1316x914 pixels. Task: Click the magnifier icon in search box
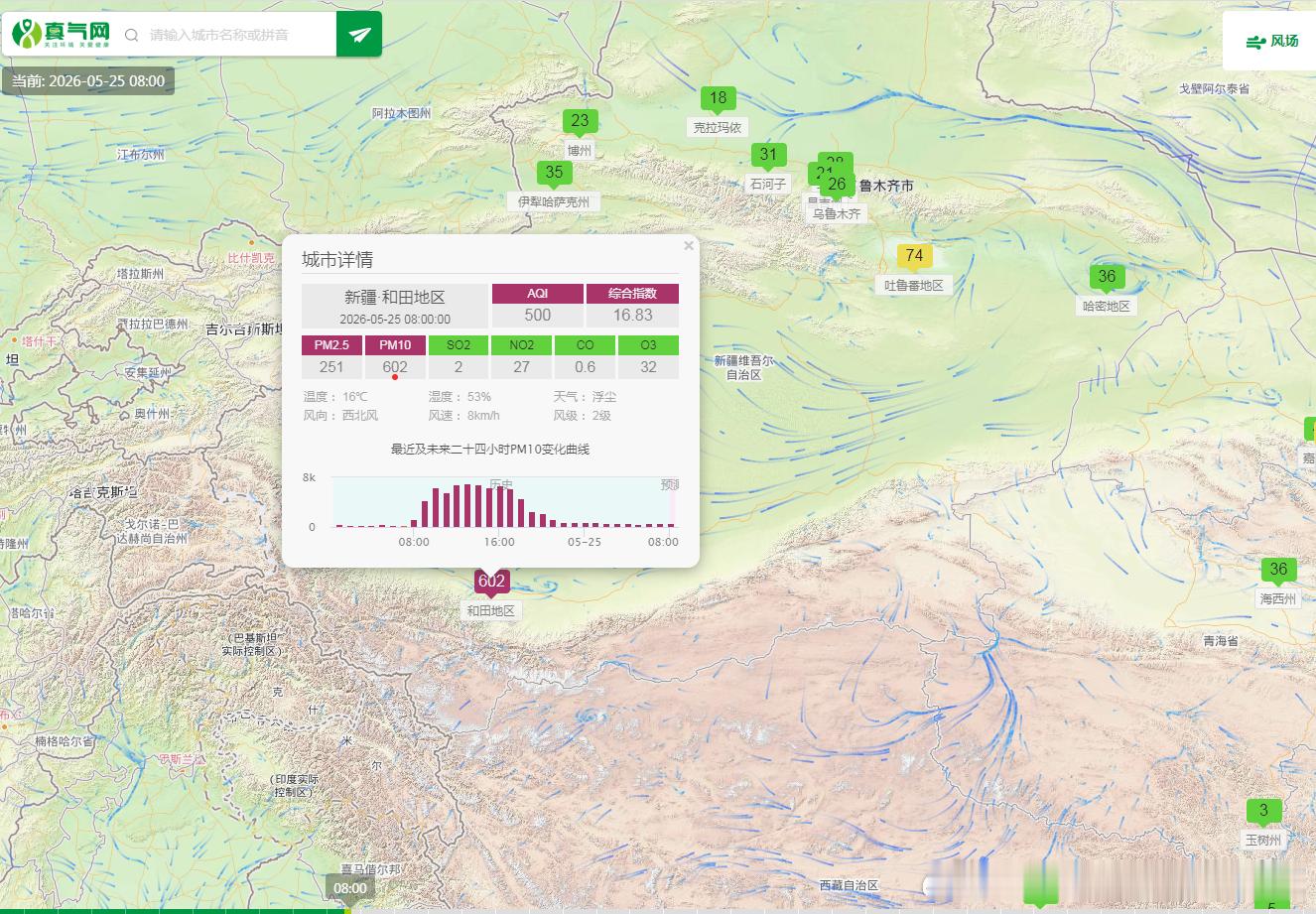pyautogui.click(x=131, y=36)
